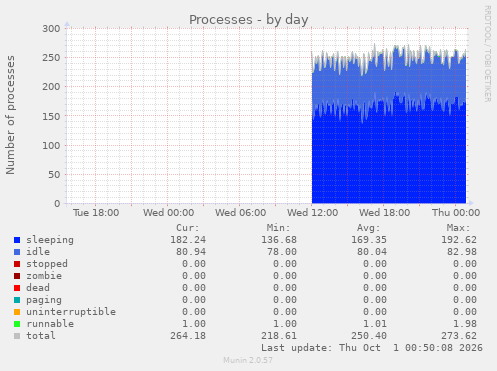The width and height of the screenshot is (497, 371).
Task: Click the idle legend color swatch
Action: (17, 252)
